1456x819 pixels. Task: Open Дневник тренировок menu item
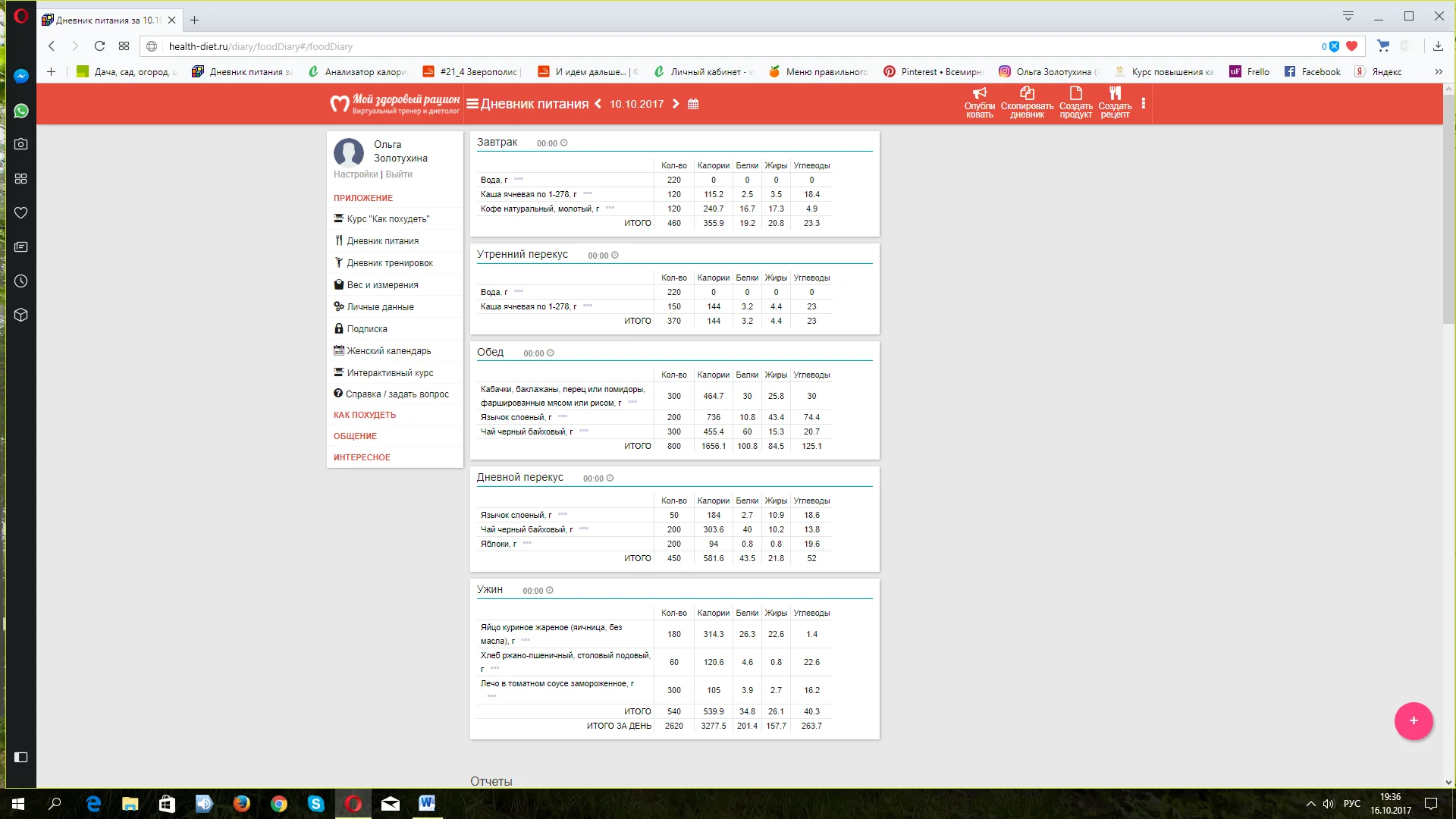390,263
